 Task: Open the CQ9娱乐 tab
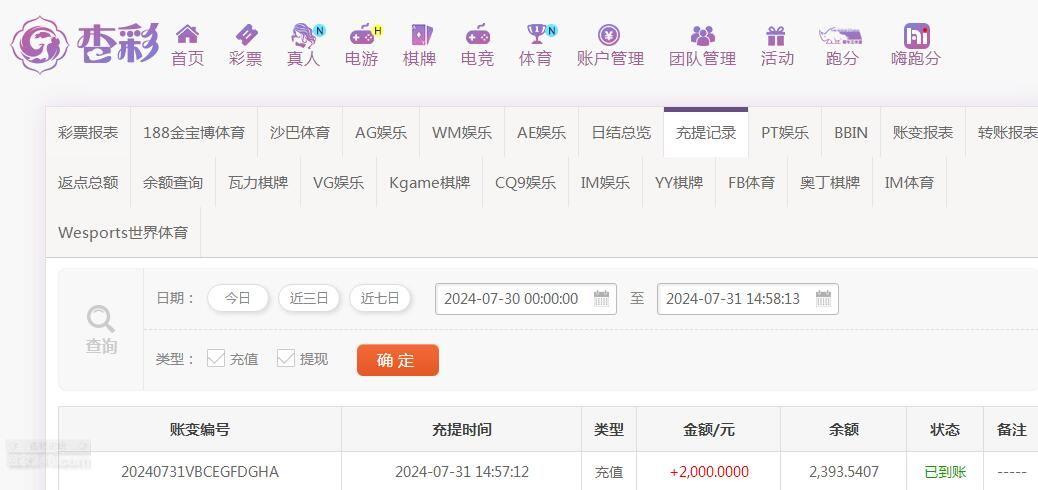526,183
